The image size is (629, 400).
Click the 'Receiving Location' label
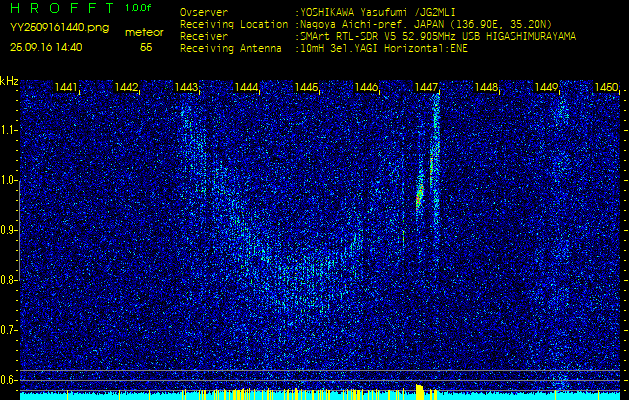click(234, 24)
